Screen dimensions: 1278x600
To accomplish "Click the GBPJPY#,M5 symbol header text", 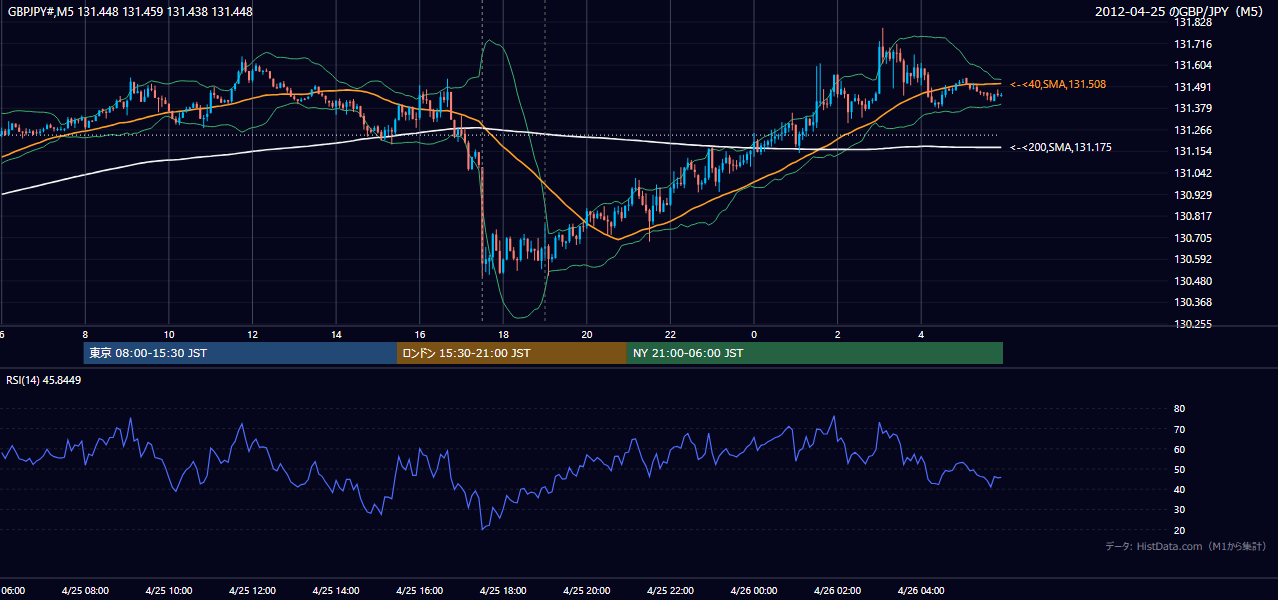I will [130, 12].
